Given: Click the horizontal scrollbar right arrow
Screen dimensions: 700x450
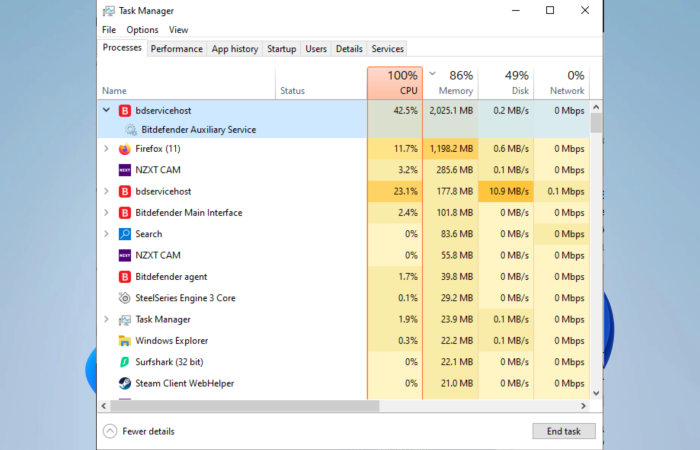Looking at the screenshot, I should [583, 406].
